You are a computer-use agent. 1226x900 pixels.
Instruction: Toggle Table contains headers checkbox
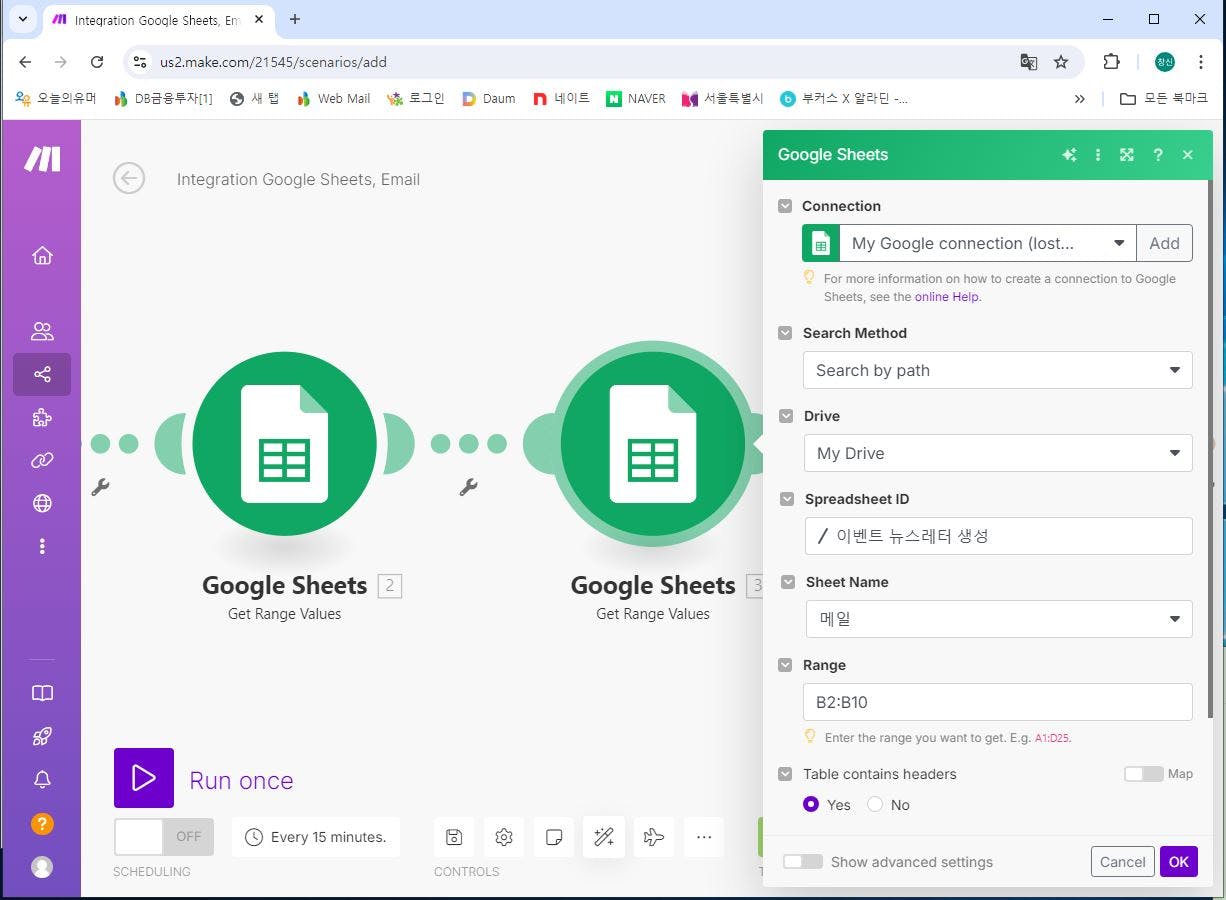785,774
